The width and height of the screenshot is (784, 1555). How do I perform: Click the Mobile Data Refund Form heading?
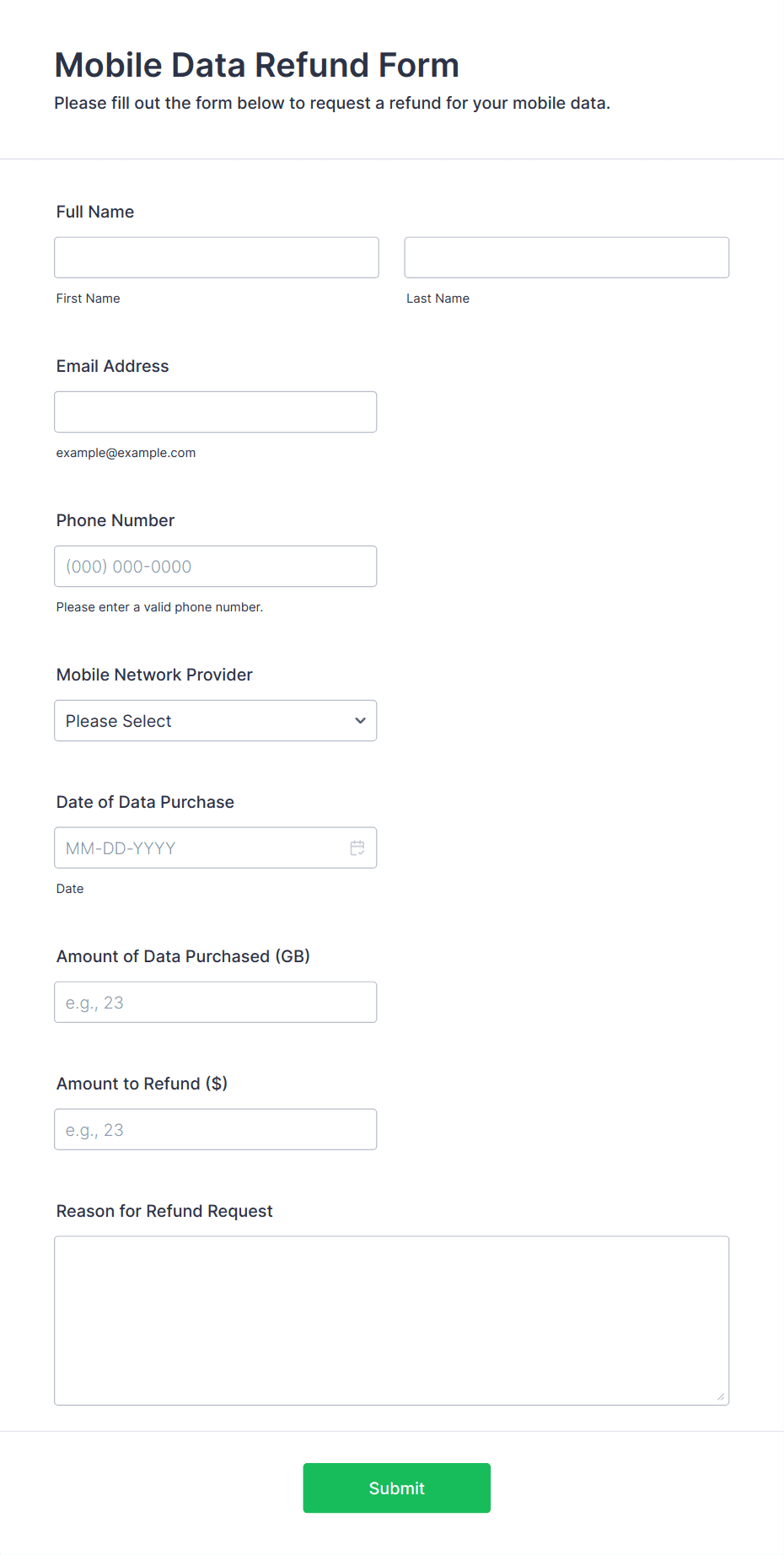257,65
